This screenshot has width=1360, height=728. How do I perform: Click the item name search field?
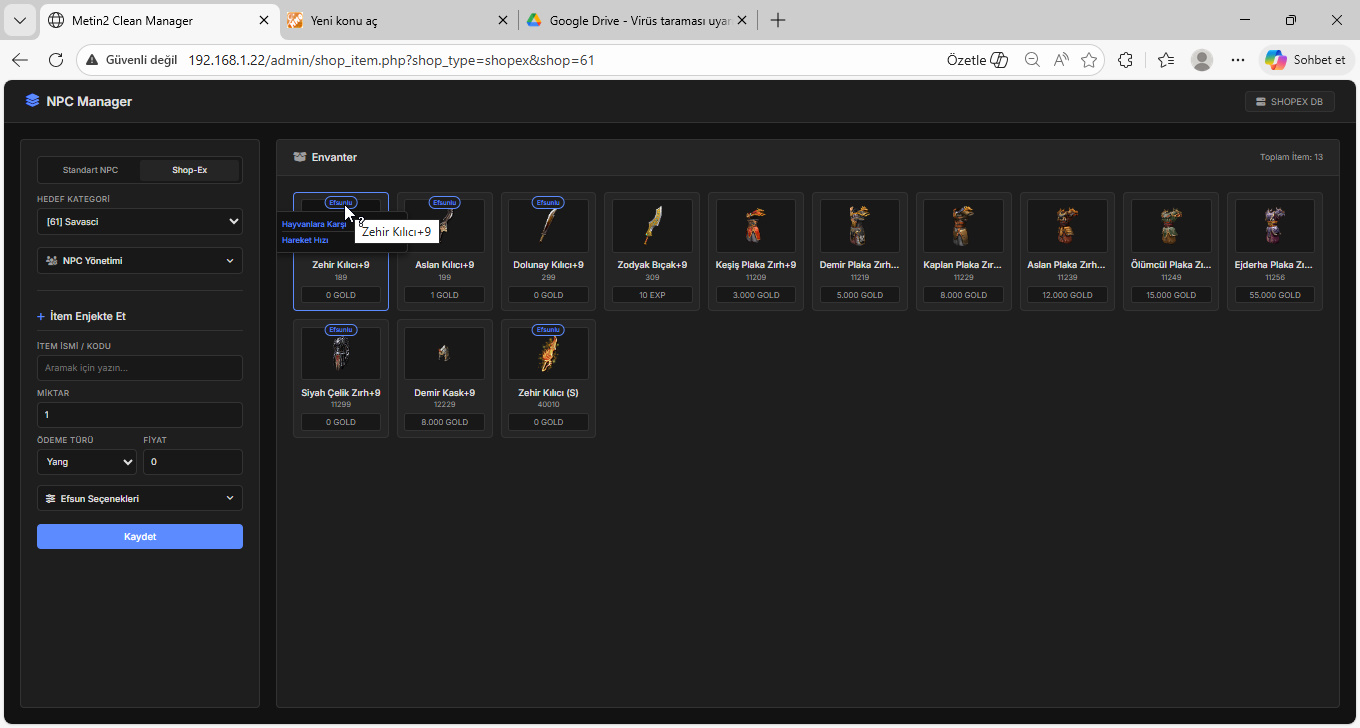point(140,368)
